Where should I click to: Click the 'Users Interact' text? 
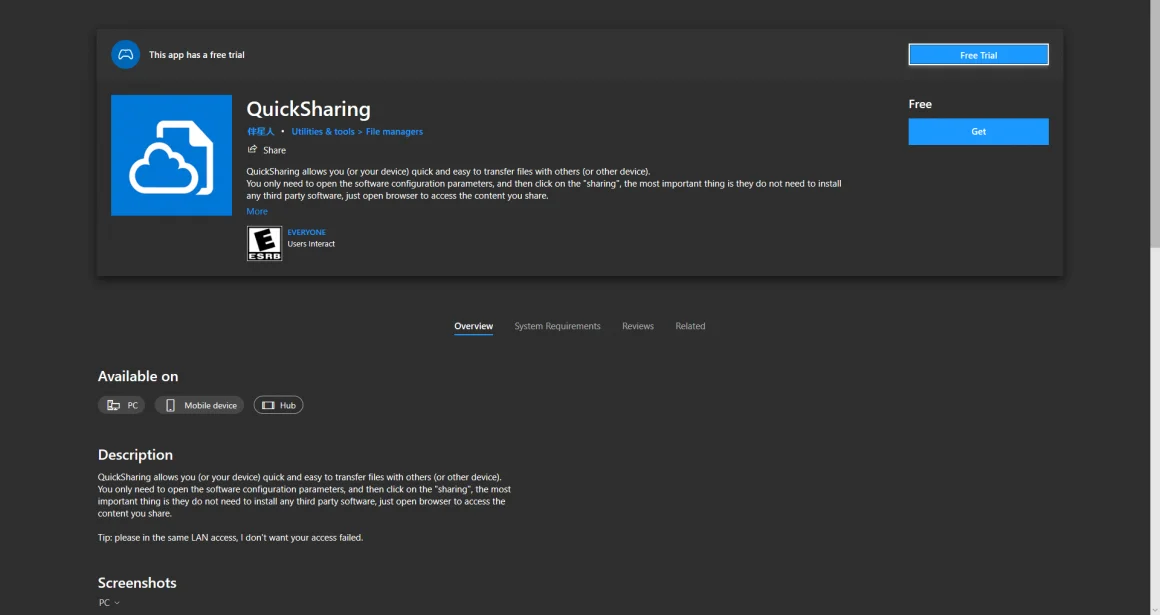(x=311, y=244)
